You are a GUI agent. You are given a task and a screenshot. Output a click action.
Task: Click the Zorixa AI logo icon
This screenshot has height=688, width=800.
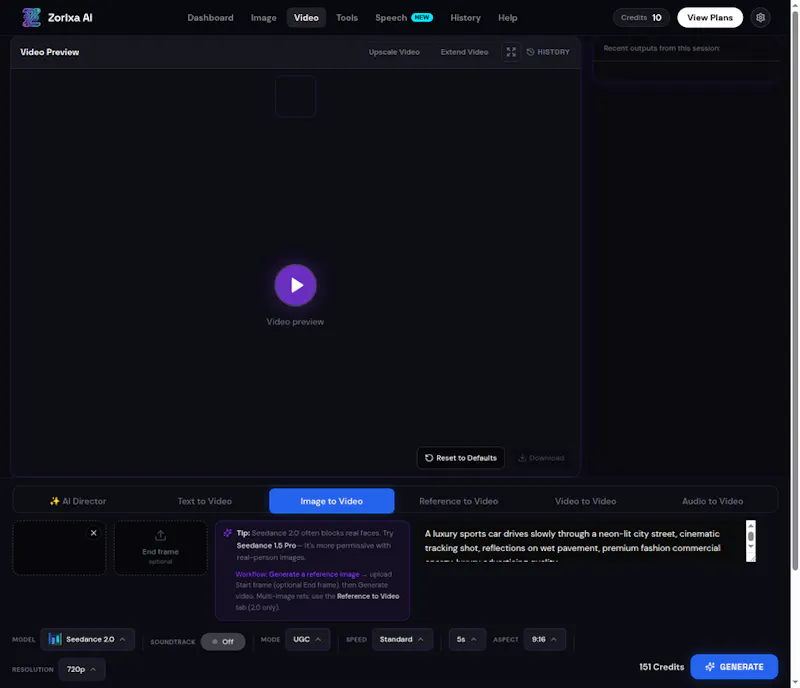pos(31,17)
